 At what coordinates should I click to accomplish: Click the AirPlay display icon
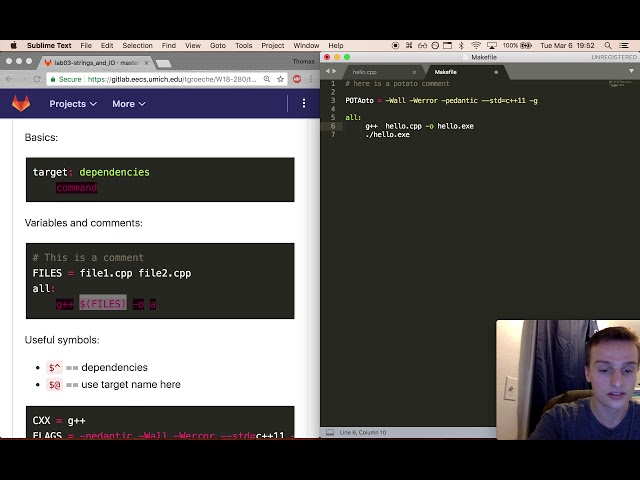click(x=492, y=46)
